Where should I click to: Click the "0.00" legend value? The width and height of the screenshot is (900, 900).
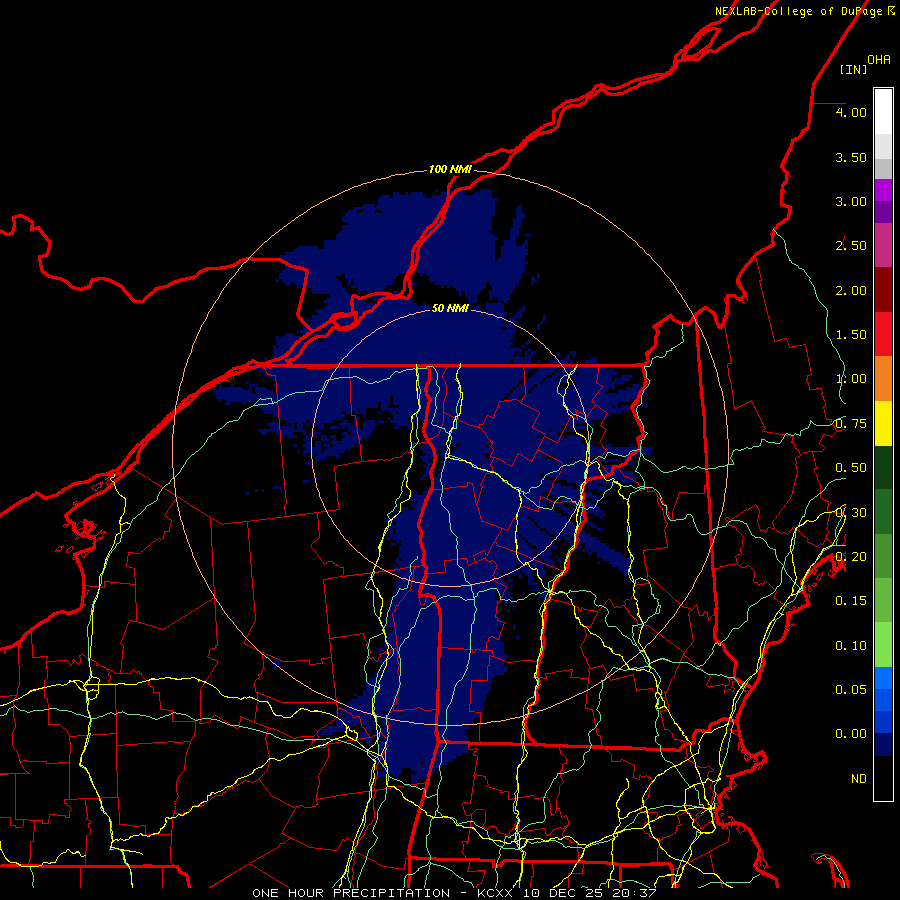pyautogui.click(x=851, y=734)
